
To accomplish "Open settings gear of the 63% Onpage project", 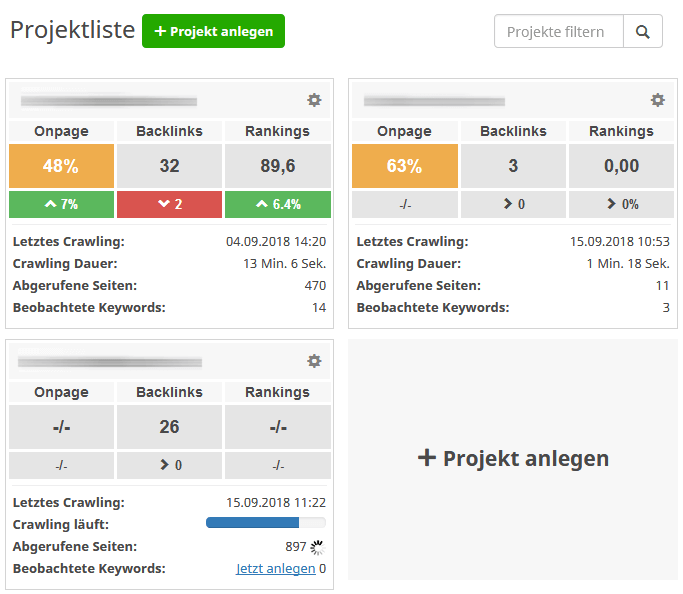I will [x=657, y=100].
